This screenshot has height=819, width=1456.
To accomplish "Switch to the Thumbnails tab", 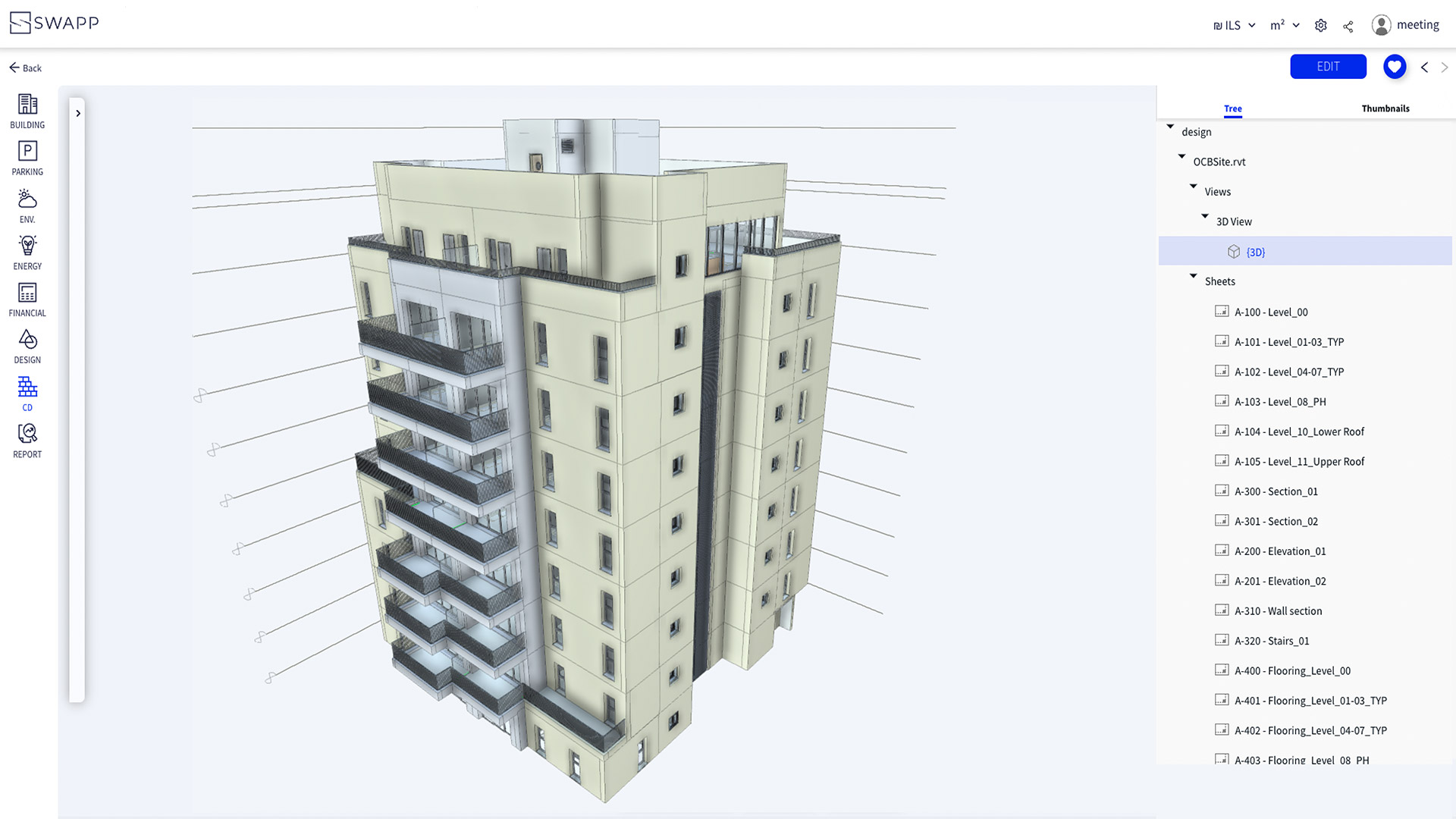I will [1385, 108].
